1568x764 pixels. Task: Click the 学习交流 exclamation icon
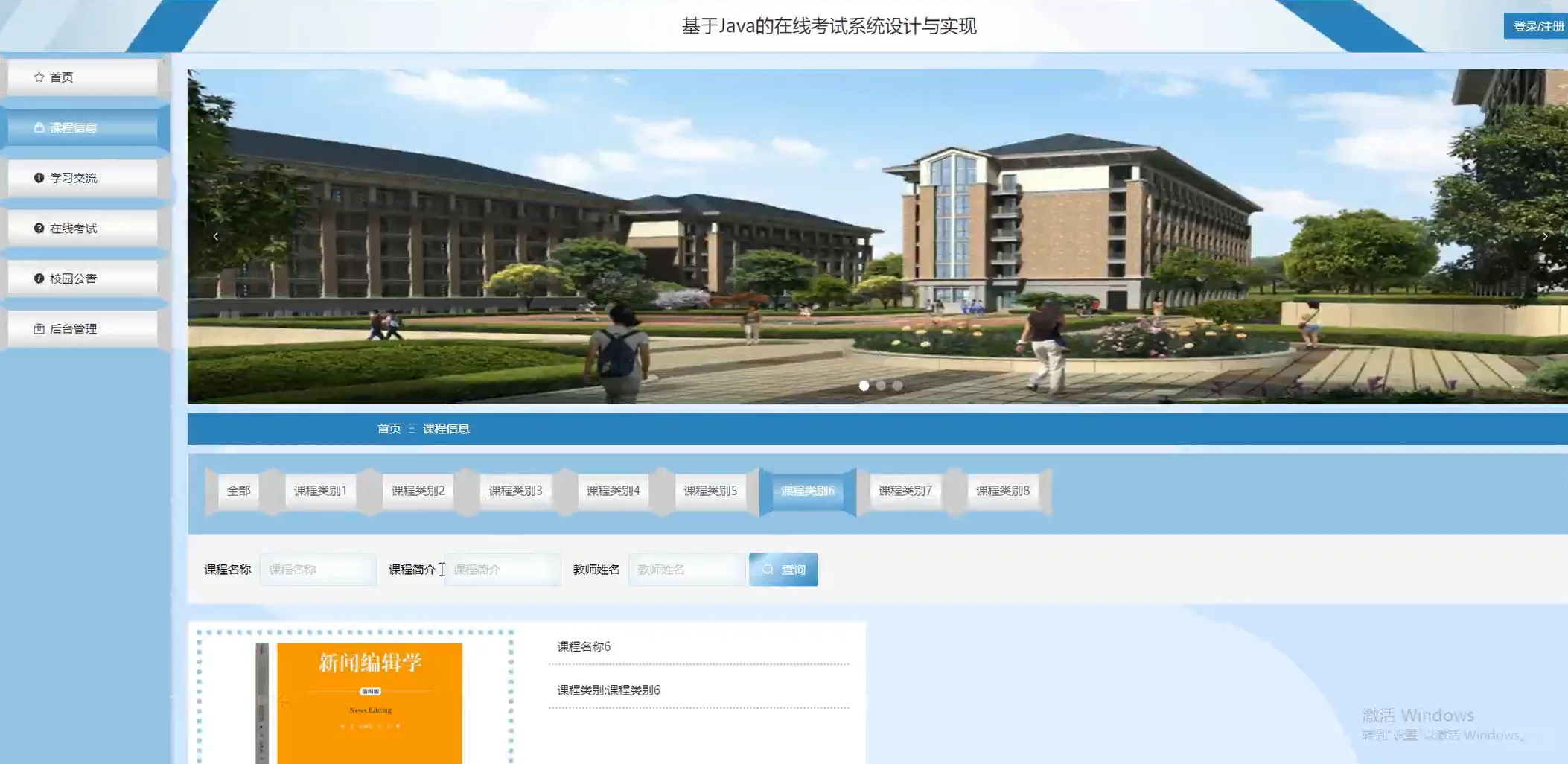tap(38, 177)
